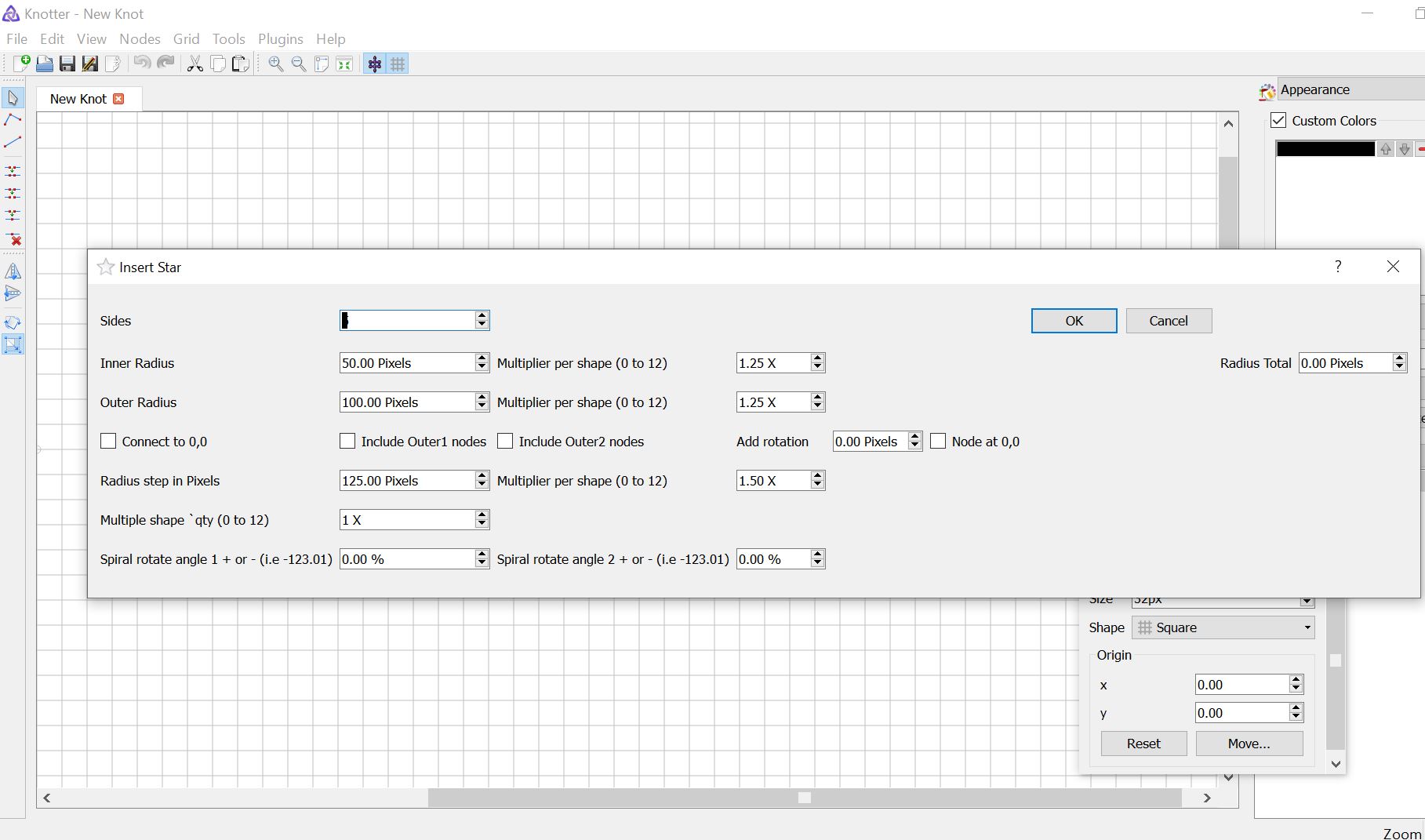Open the Shape Square dropdown

pyautogui.click(x=1223, y=627)
